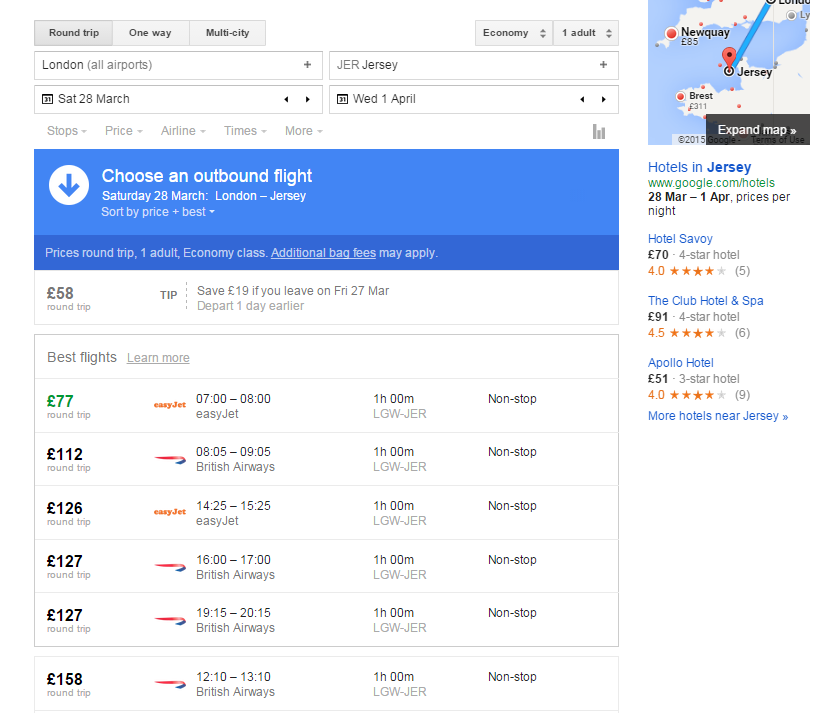815x713 pixels.
Task: Open the Sort by price + best dropdown
Action: pyautogui.click(x=158, y=212)
